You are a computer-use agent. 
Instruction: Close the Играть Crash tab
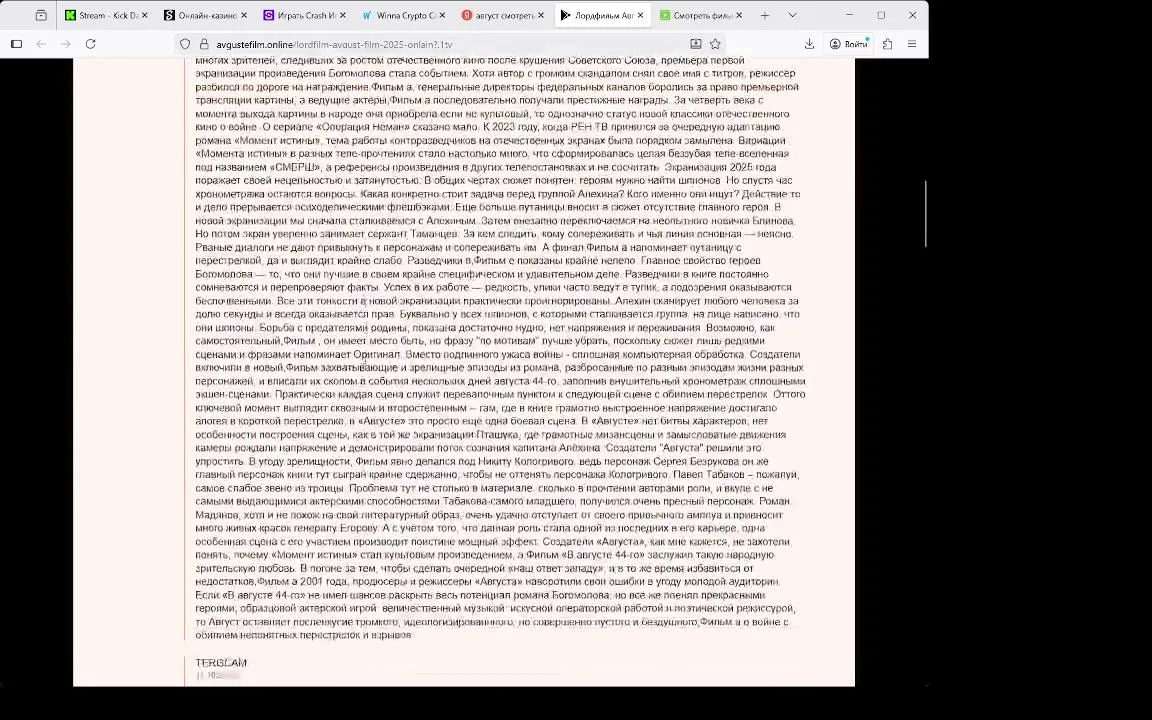[342, 15]
